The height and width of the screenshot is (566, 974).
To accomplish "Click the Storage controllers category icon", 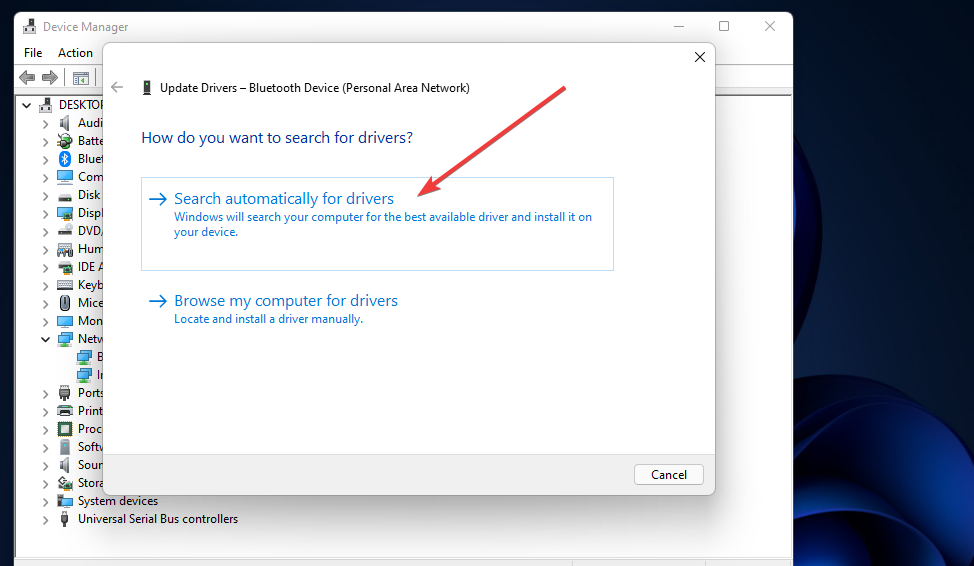I will pyautogui.click(x=65, y=483).
